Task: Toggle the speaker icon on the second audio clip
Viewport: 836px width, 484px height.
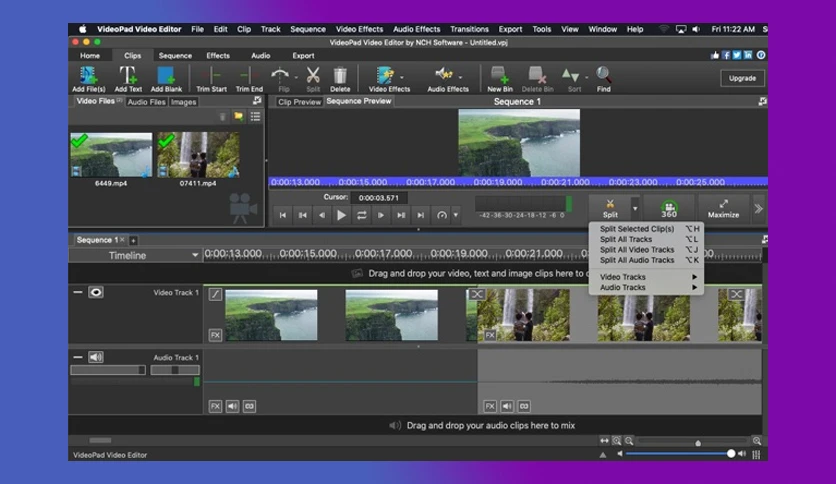Action: tap(507, 406)
